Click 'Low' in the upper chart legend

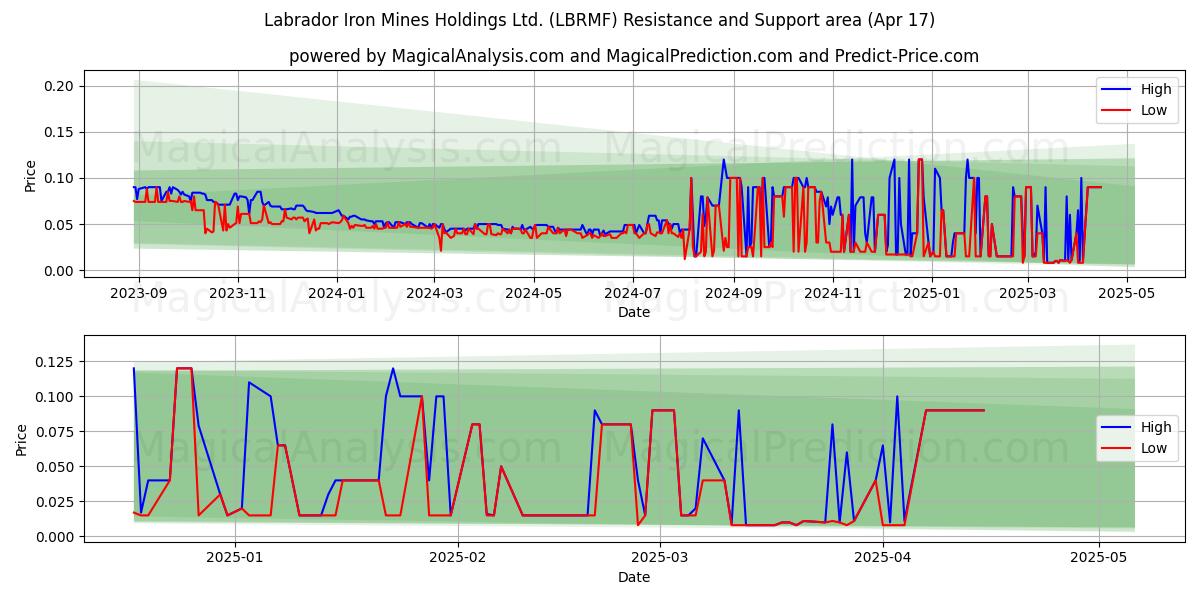(1154, 111)
